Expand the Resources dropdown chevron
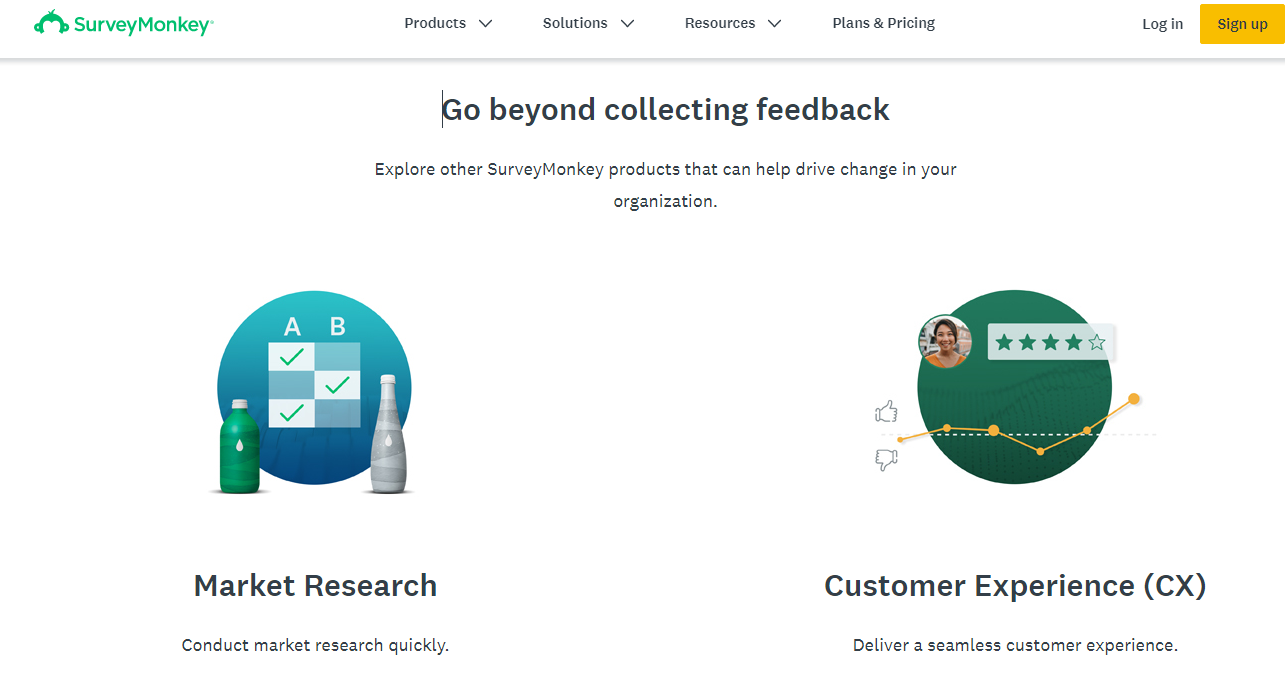1285x681 pixels. click(x=774, y=24)
